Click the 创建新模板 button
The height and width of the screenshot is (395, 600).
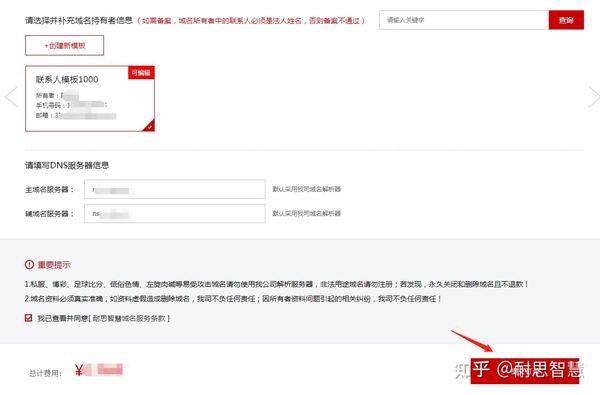(64, 46)
